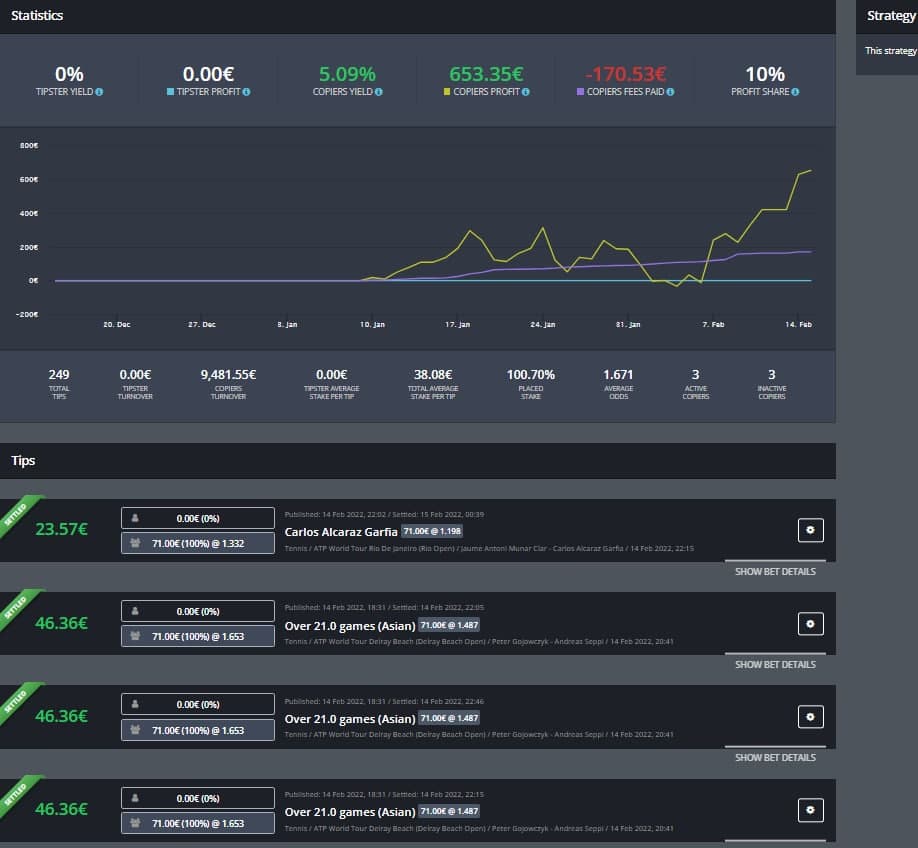Open settings gear for tip settled 14 Feb 22:15
Viewport: 918px width, 848px height.
pyautogui.click(x=810, y=810)
